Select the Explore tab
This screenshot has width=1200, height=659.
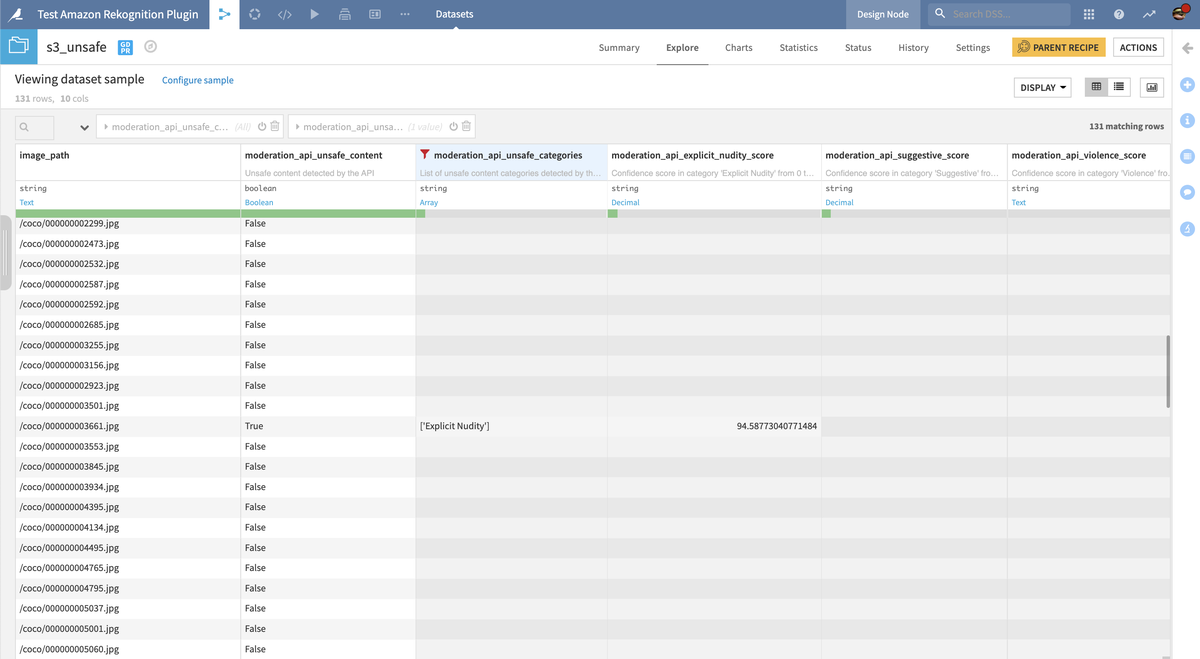(x=682, y=47)
